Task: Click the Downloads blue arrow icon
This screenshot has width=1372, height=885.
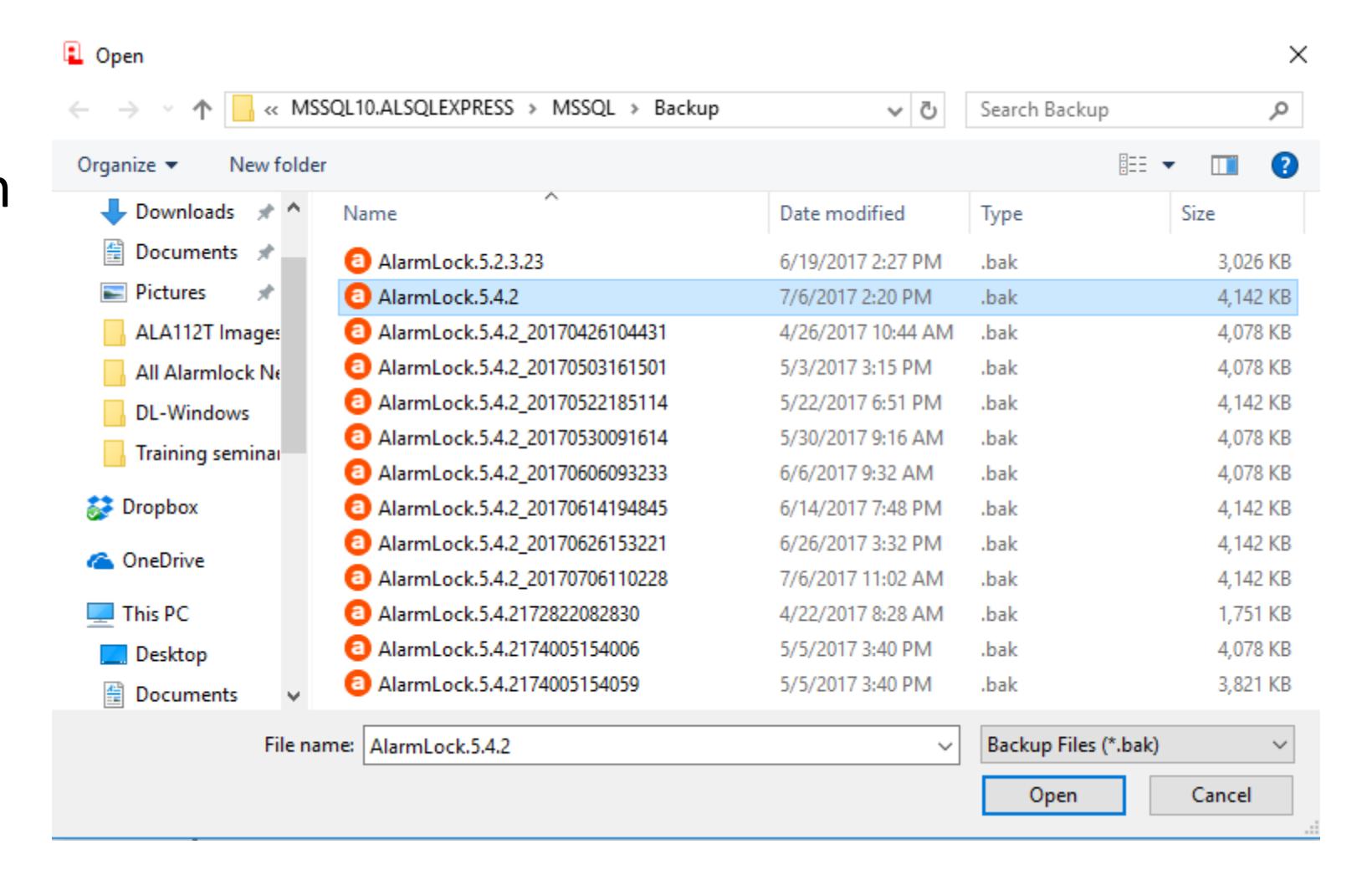Action: [113, 212]
